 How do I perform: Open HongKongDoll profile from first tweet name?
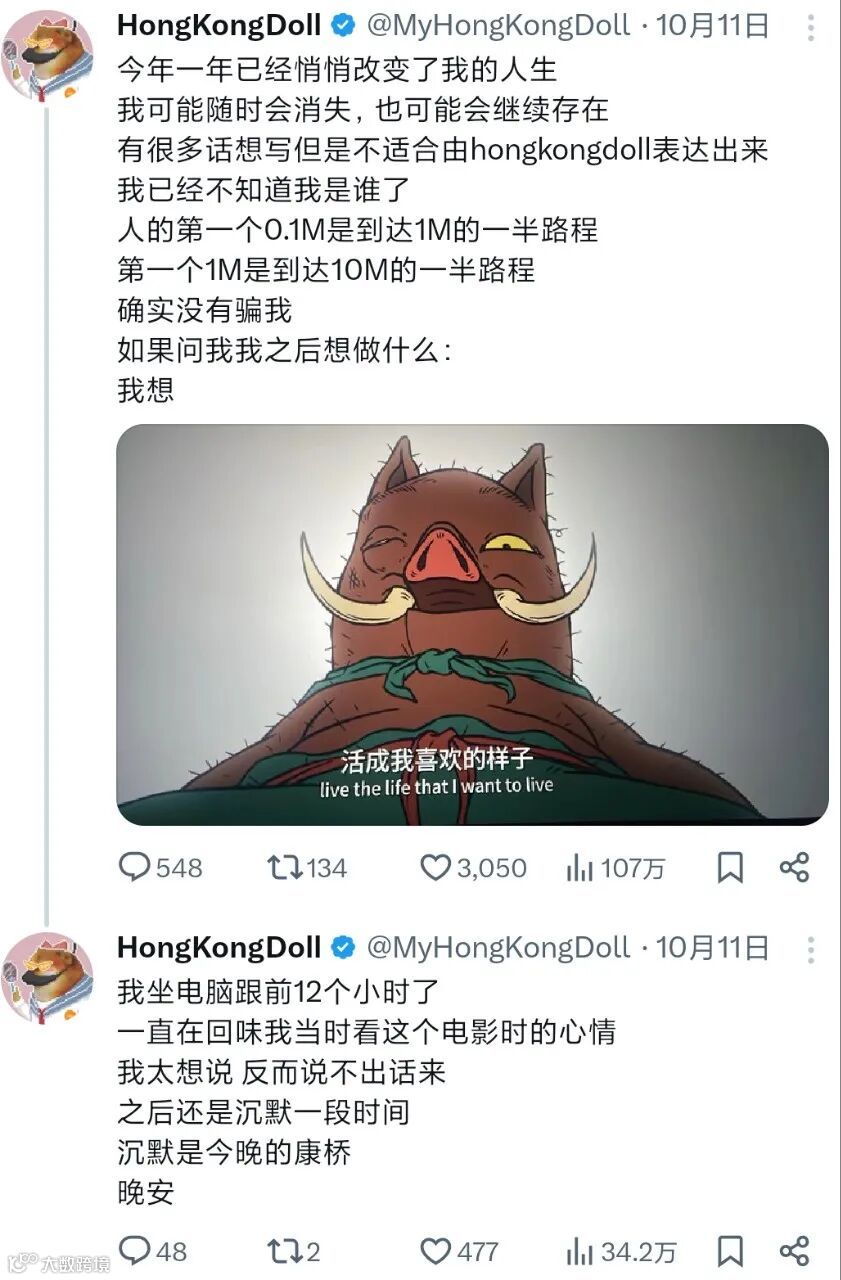[x=219, y=25]
